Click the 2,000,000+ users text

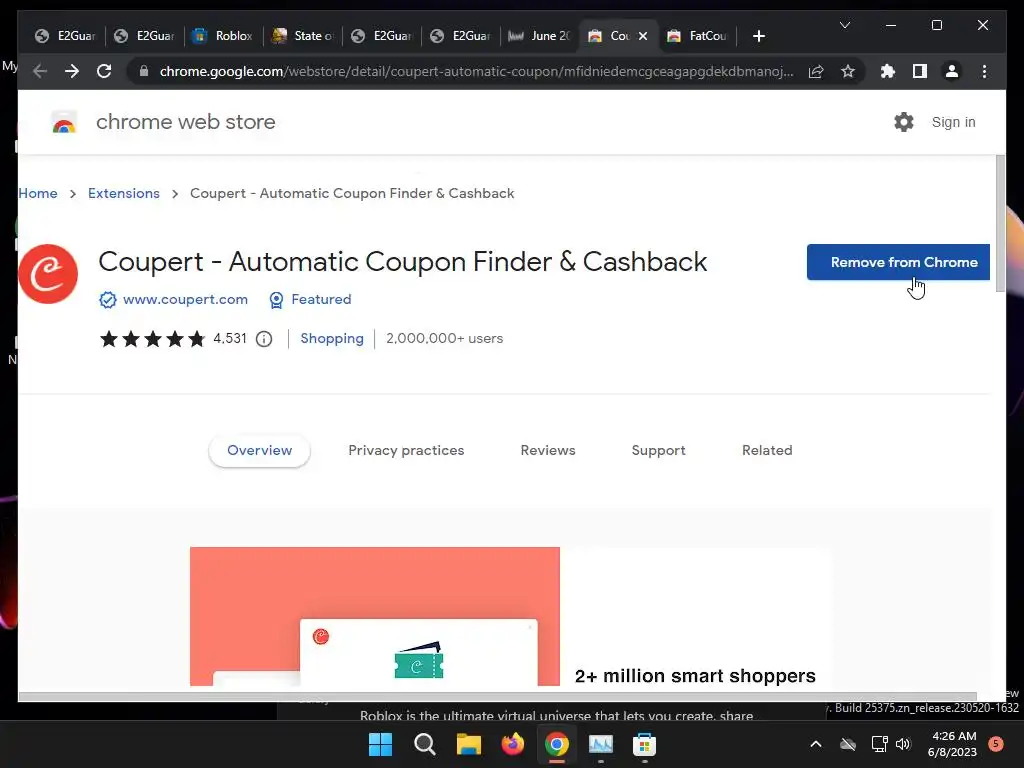445,339
